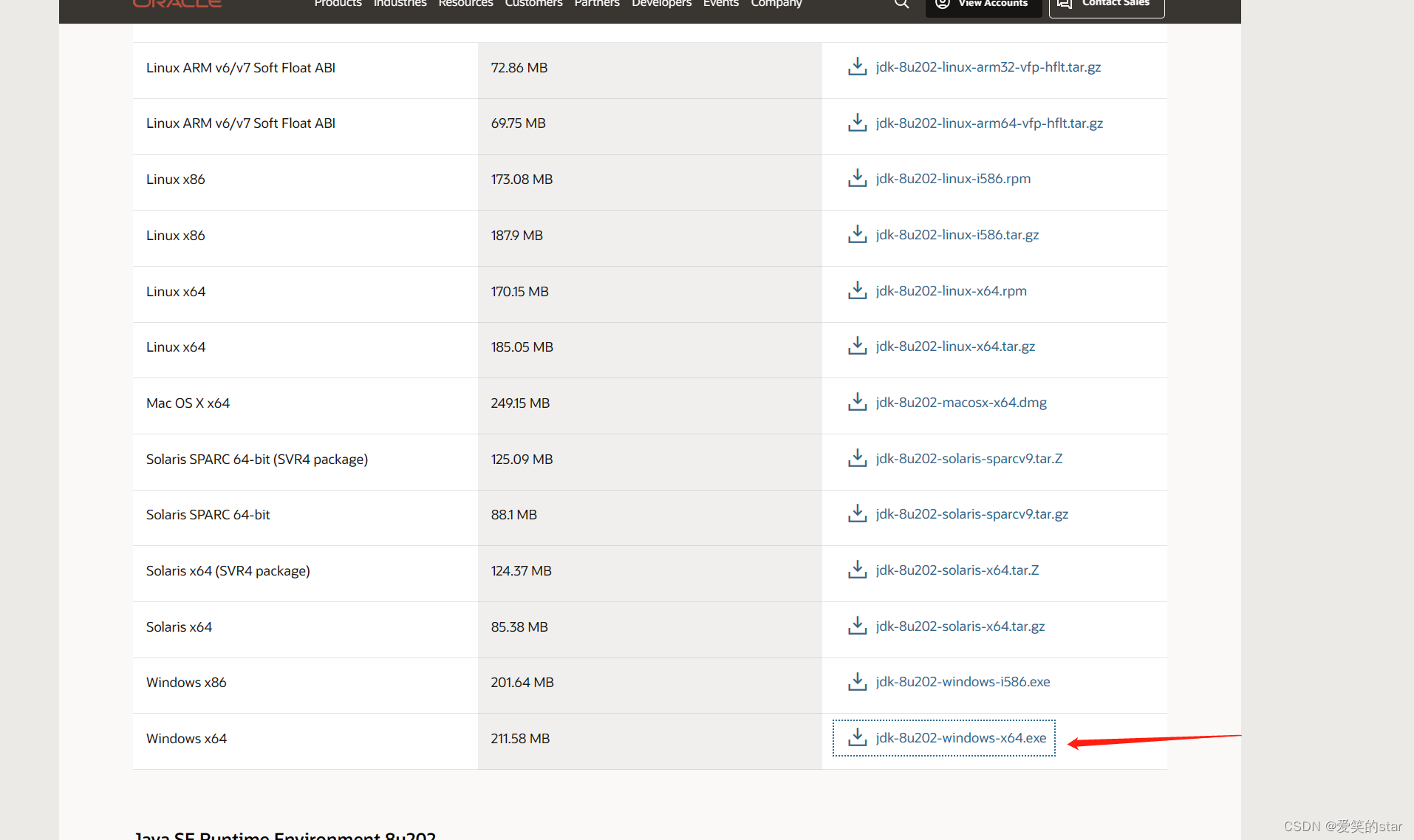Click the Oracle logo

tap(177, 4)
